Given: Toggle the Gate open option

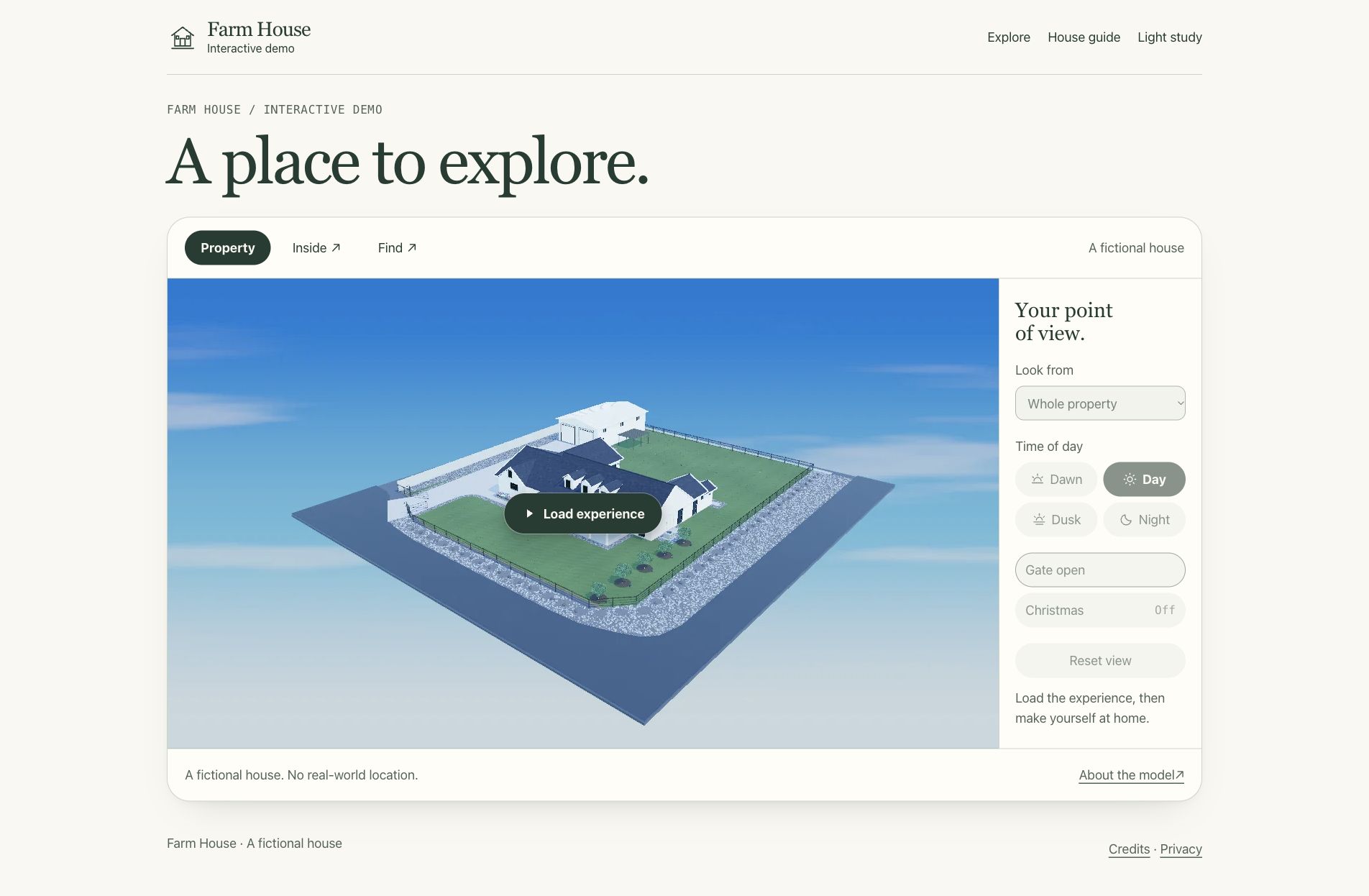Looking at the screenshot, I should (1100, 570).
